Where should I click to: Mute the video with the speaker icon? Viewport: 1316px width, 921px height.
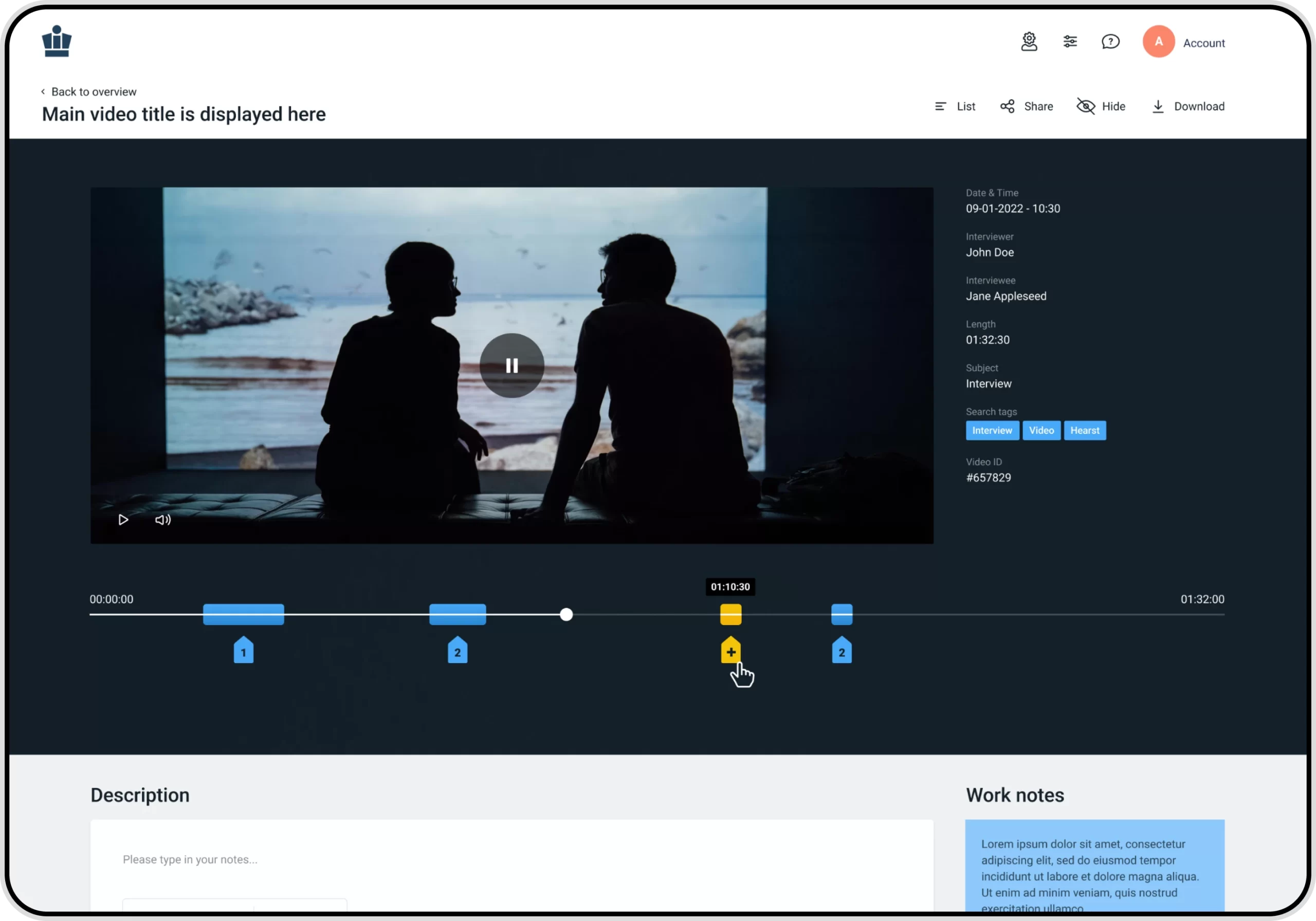(x=163, y=520)
